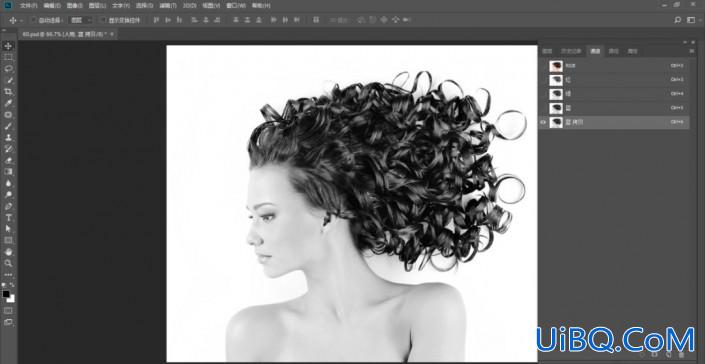Screen dimensions: 705x364
Task: Select the Path Selection tool
Action: pos(9,229)
